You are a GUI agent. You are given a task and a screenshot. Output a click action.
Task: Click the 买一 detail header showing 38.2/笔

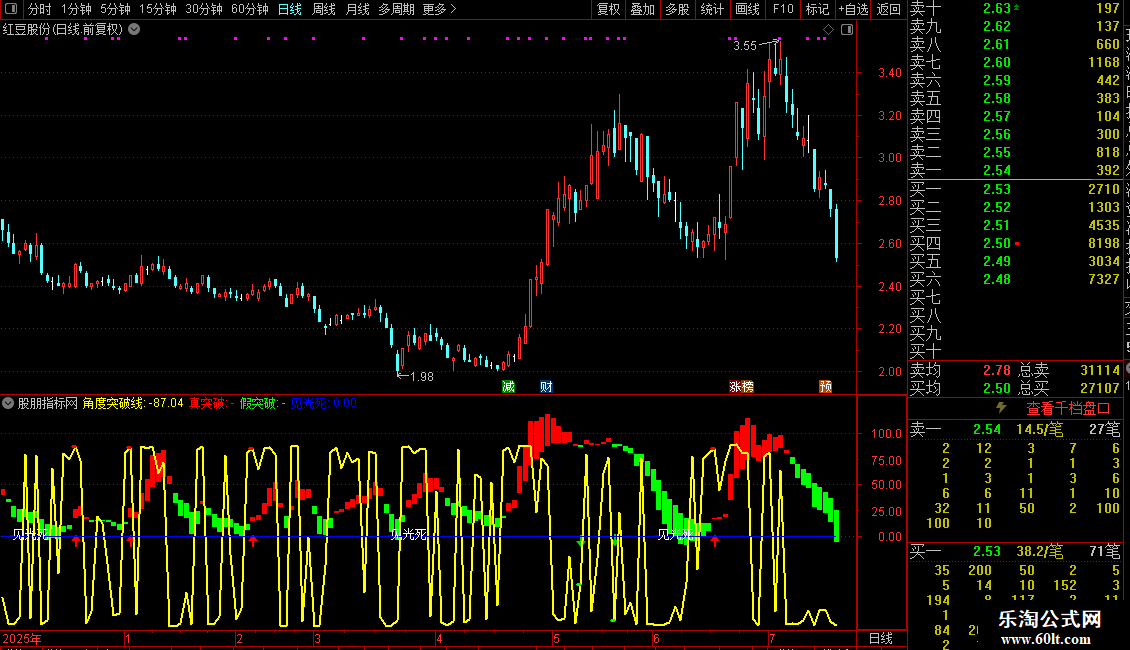coord(1015,551)
